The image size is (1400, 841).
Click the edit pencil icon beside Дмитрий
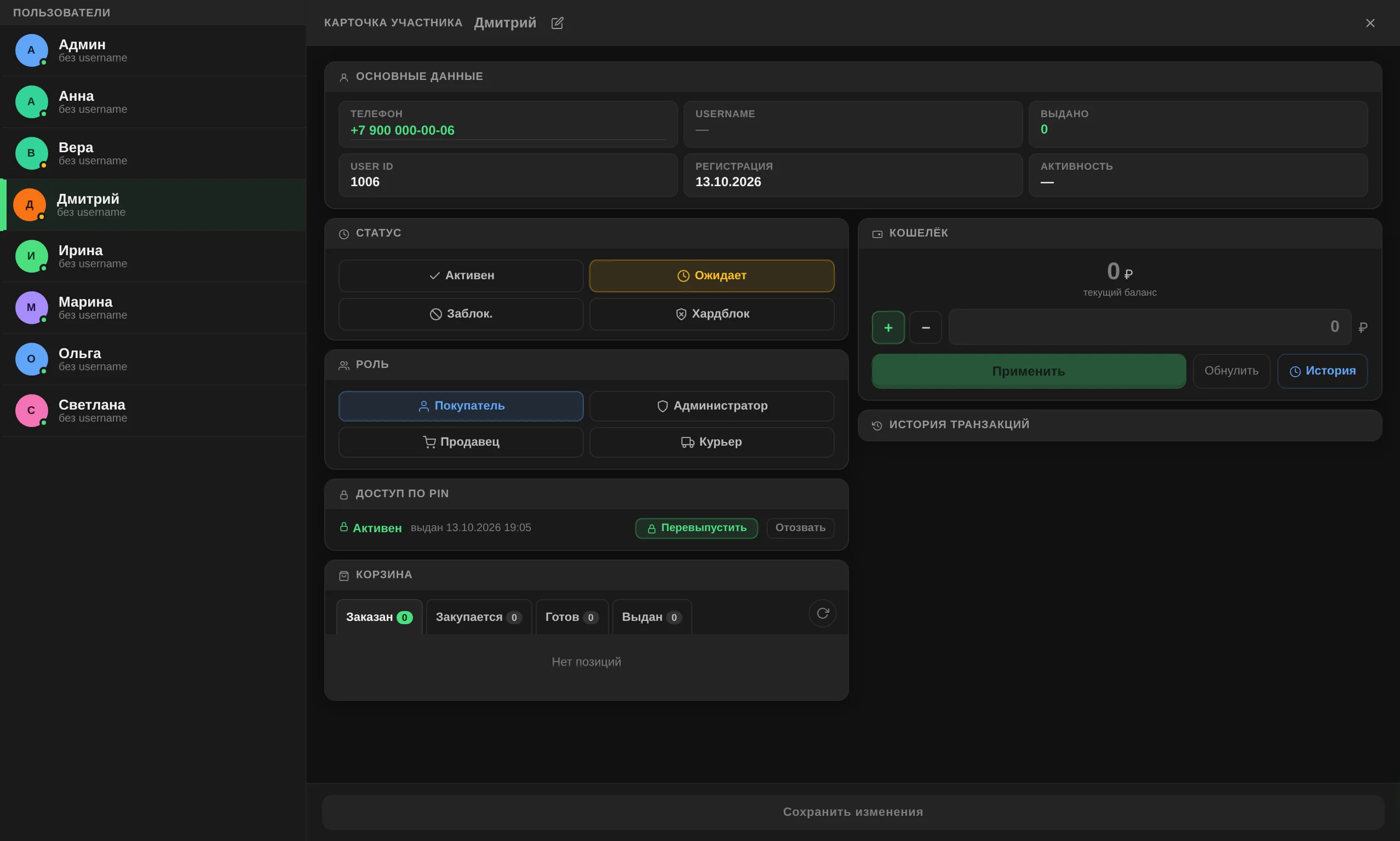(557, 22)
